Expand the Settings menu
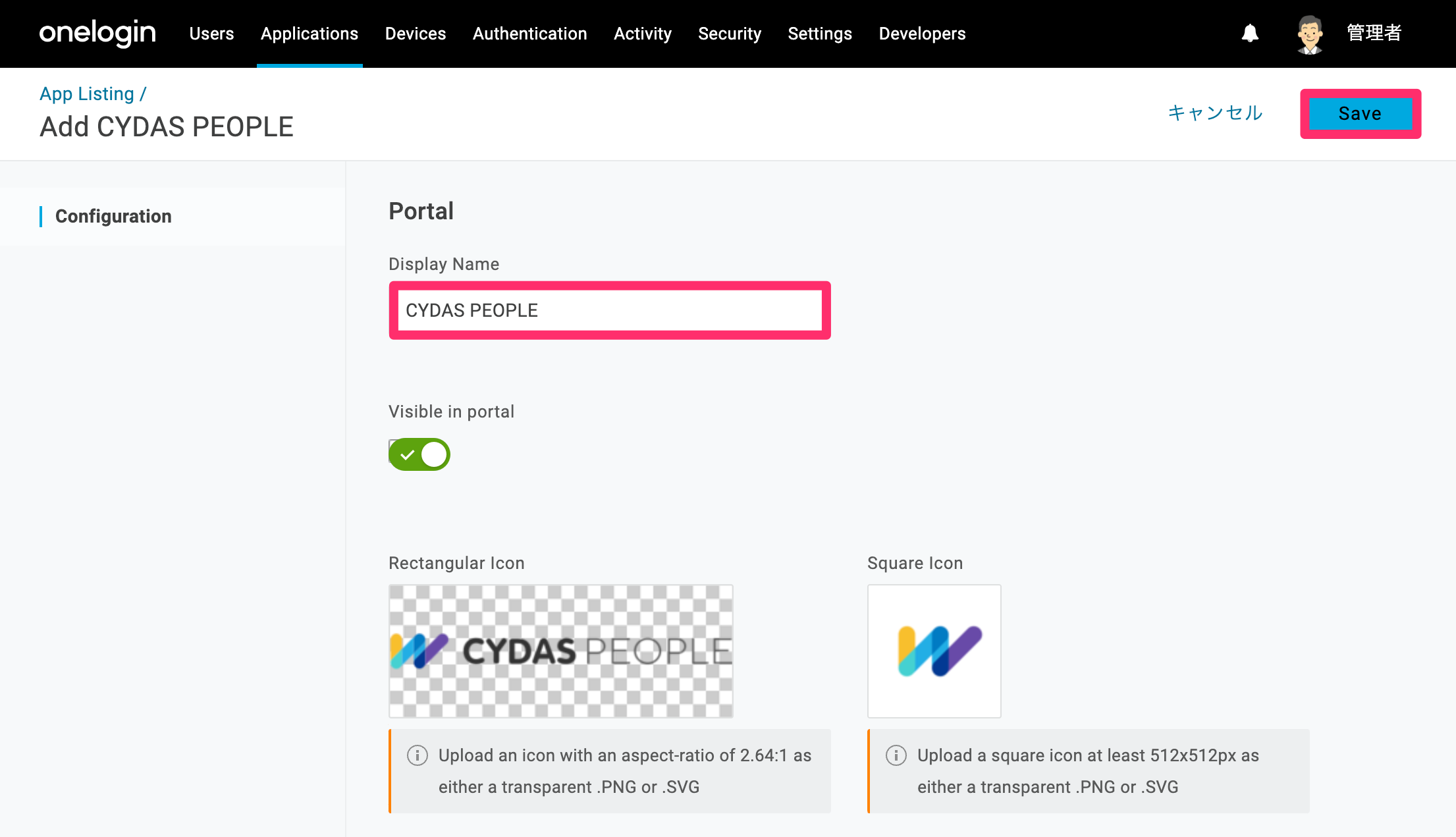This screenshot has height=837, width=1456. click(820, 34)
